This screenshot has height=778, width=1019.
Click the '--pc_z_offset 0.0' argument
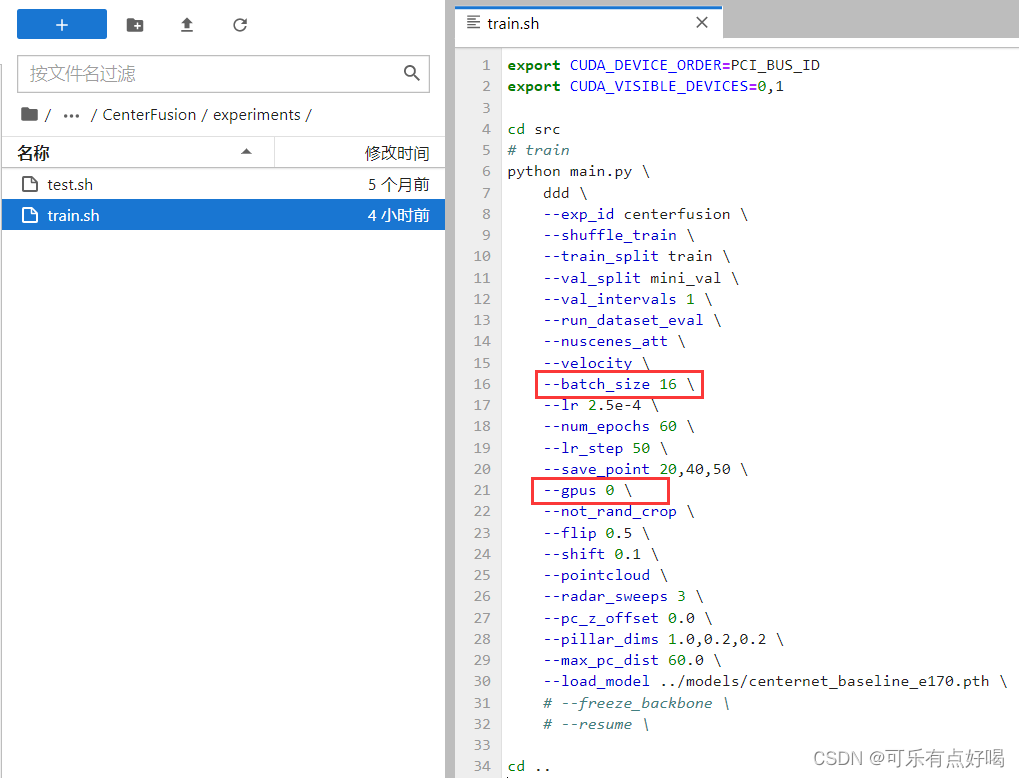(x=619, y=617)
